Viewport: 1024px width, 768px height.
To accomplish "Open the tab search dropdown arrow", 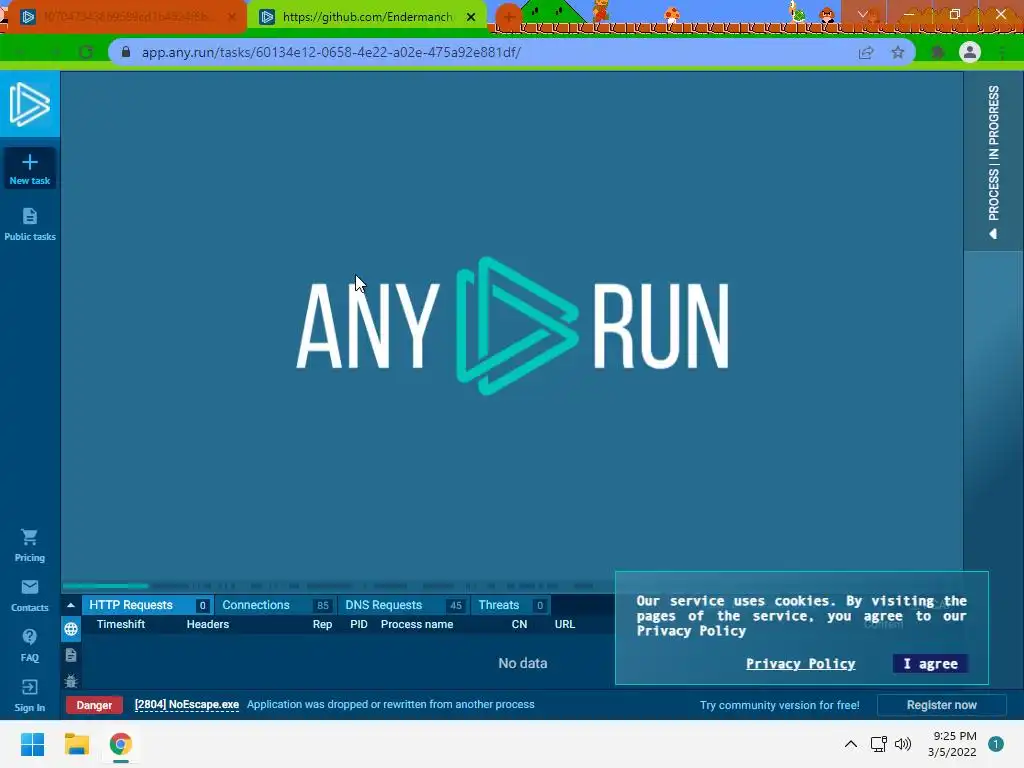I will click(x=863, y=14).
